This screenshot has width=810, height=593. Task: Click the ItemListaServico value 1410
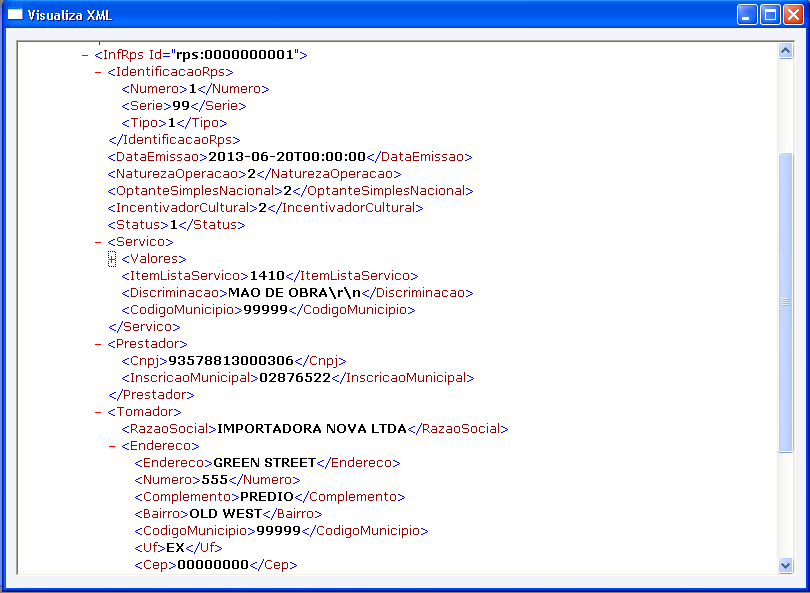point(267,276)
